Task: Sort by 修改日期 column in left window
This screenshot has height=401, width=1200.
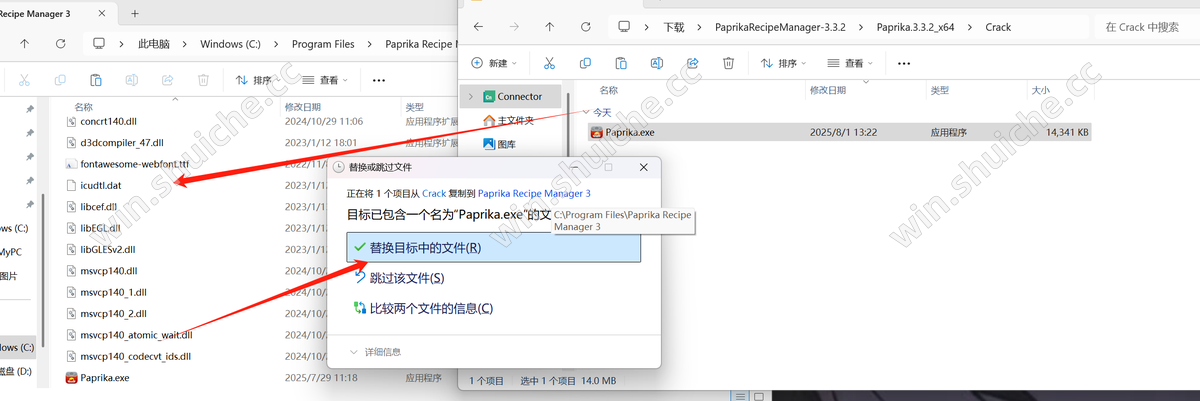Action: coord(303,106)
